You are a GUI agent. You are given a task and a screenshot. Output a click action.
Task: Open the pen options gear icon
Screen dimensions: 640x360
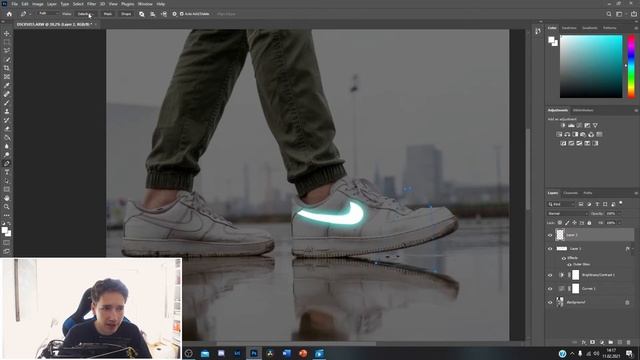(x=174, y=14)
